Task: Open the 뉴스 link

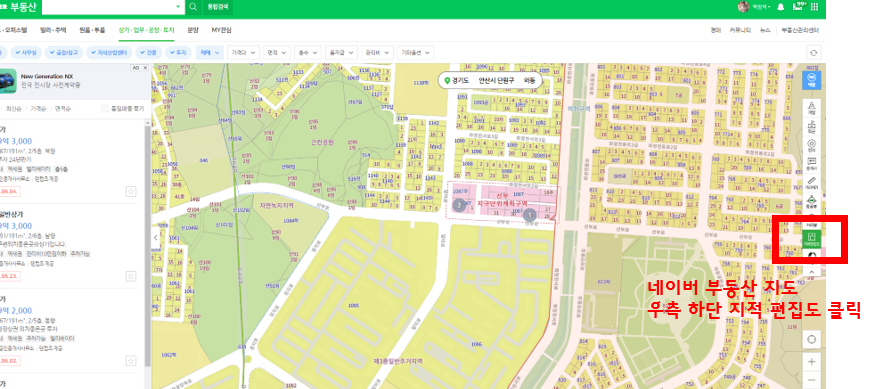Action: pyautogui.click(x=765, y=31)
